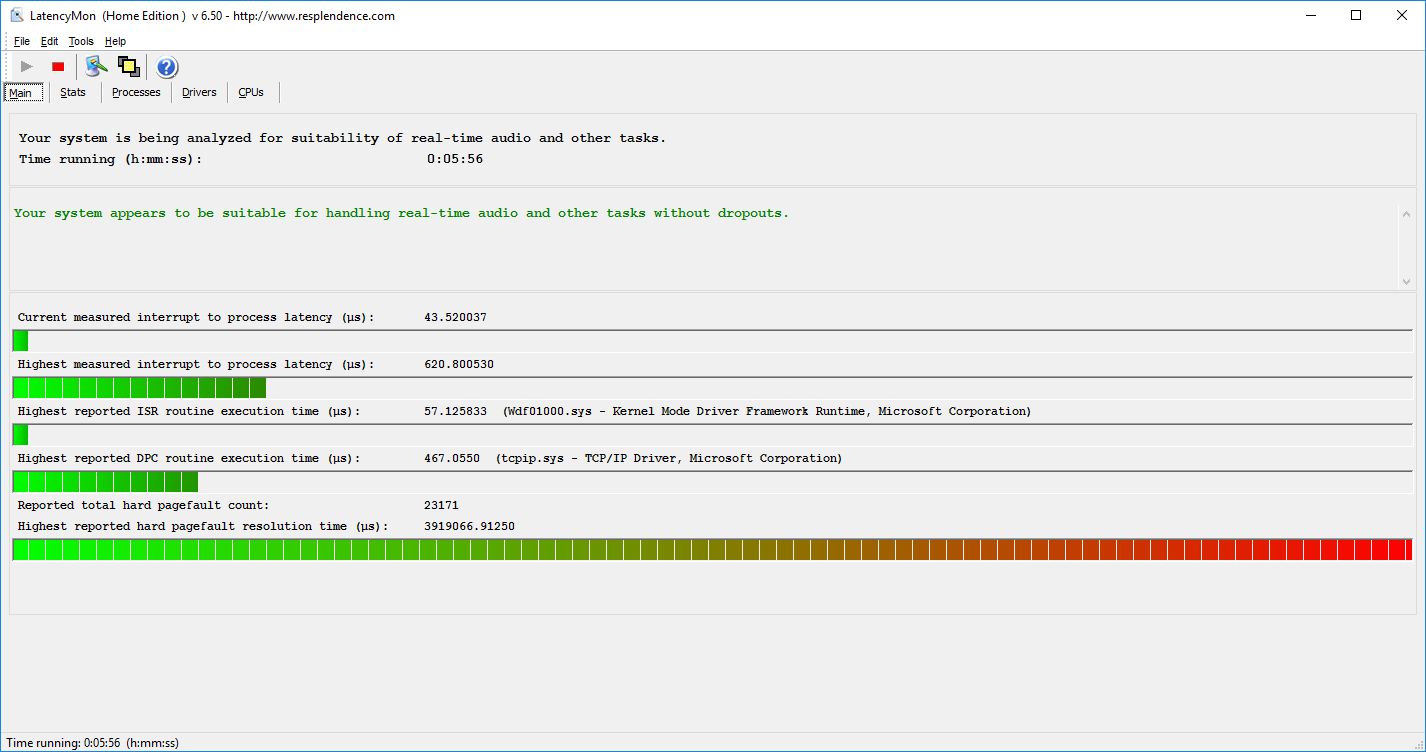Switch to the Processes tab

click(x=136, y=93)
